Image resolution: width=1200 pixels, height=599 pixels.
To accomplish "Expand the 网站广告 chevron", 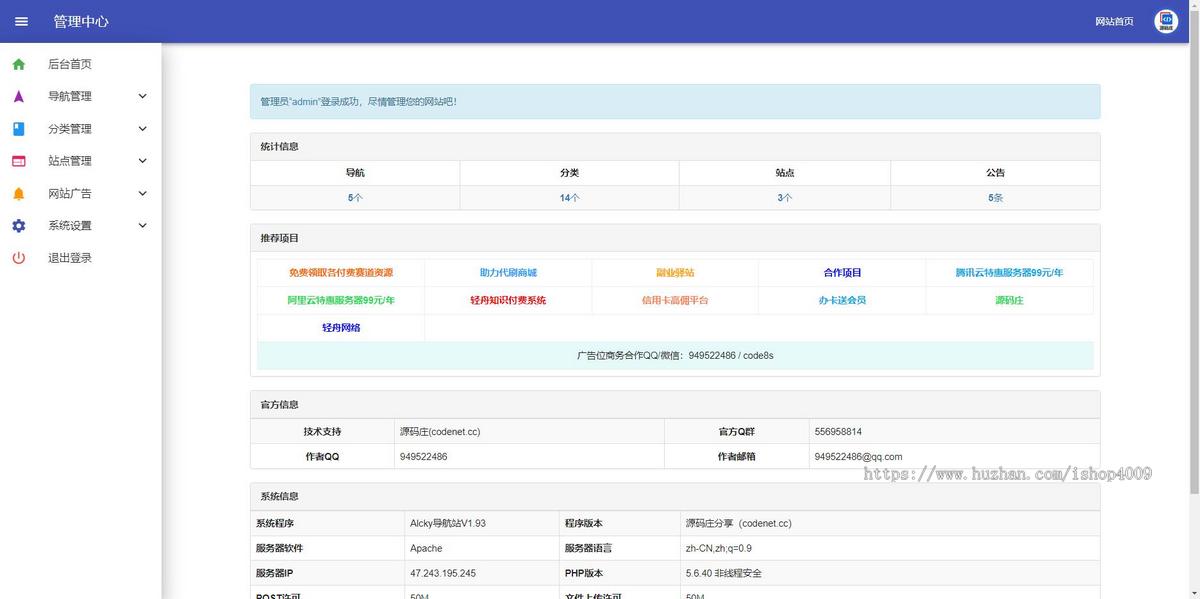I will pyautogui.click(x=142, y=193).
